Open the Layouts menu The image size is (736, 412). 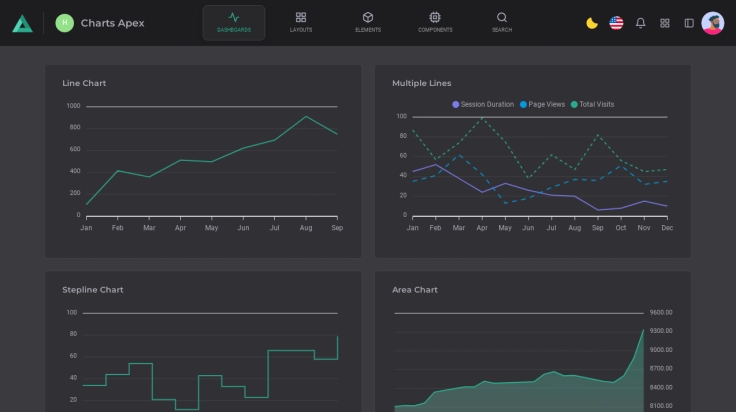pyautogui.click(x=301, y=23)
